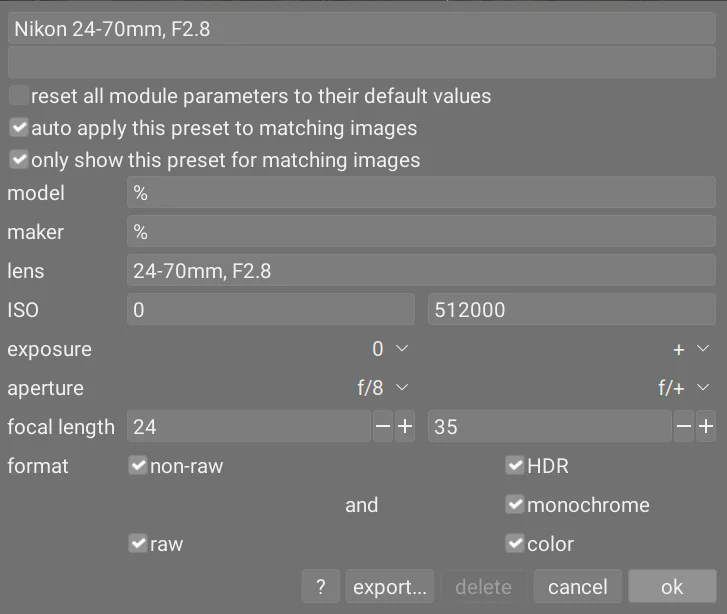
Task: Uncheck the HDR format checkbox
Action: coord(515,465)
